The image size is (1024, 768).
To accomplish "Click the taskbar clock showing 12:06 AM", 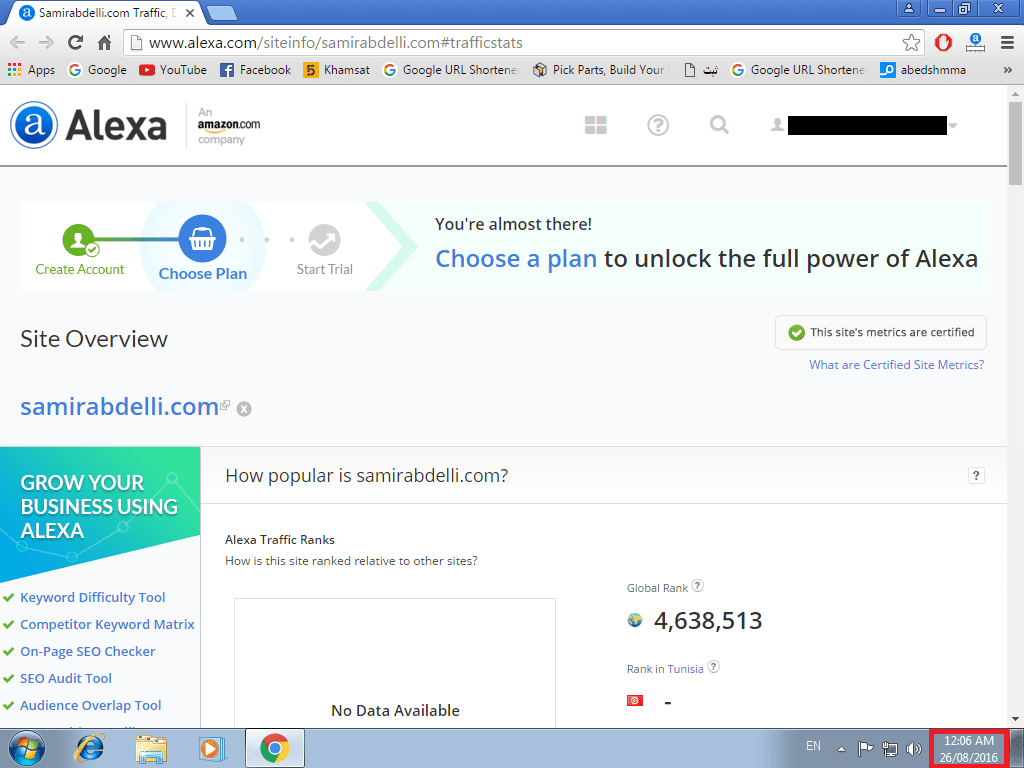I will [968, 749].
